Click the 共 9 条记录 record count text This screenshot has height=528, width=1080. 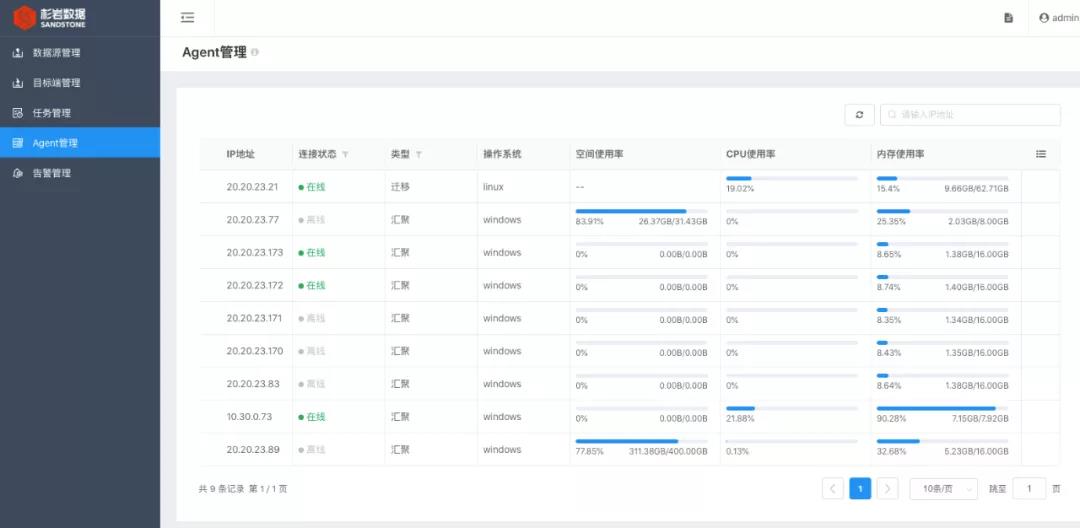(221, 489)
